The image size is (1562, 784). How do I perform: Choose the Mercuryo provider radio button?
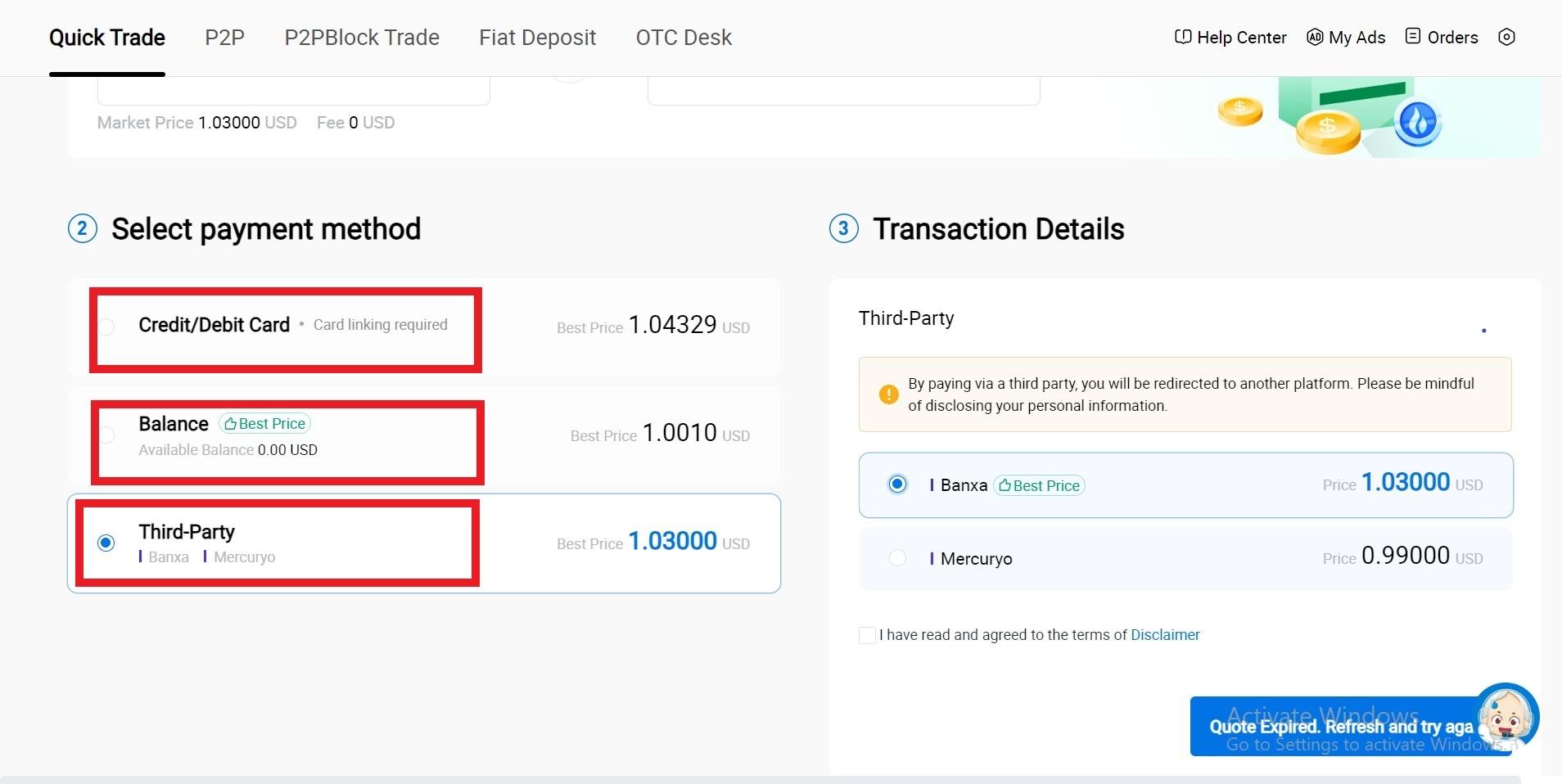897,557
